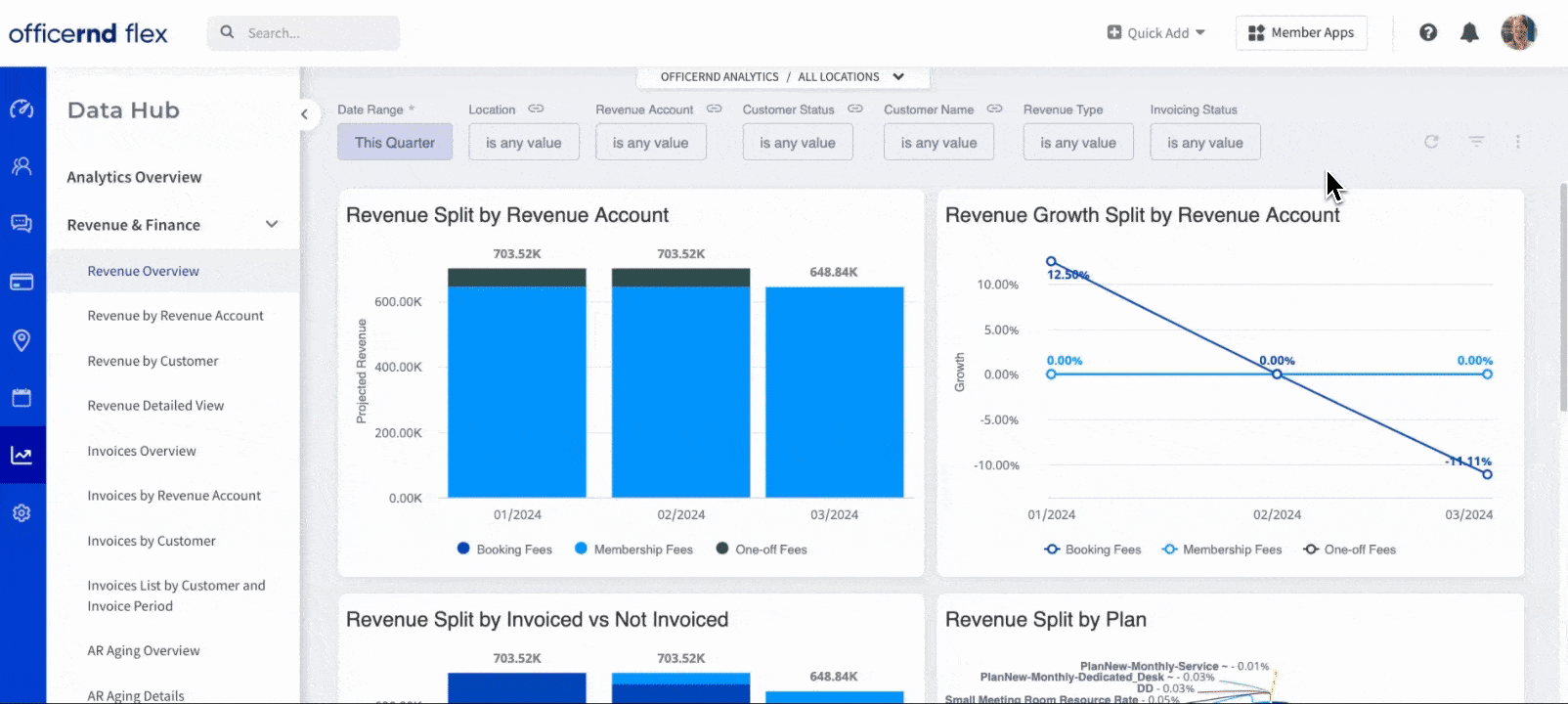Select Invoices Overview in the sidebar
Image resolution: width=1568 pixels, height=704 pixels.
[142, 451]
